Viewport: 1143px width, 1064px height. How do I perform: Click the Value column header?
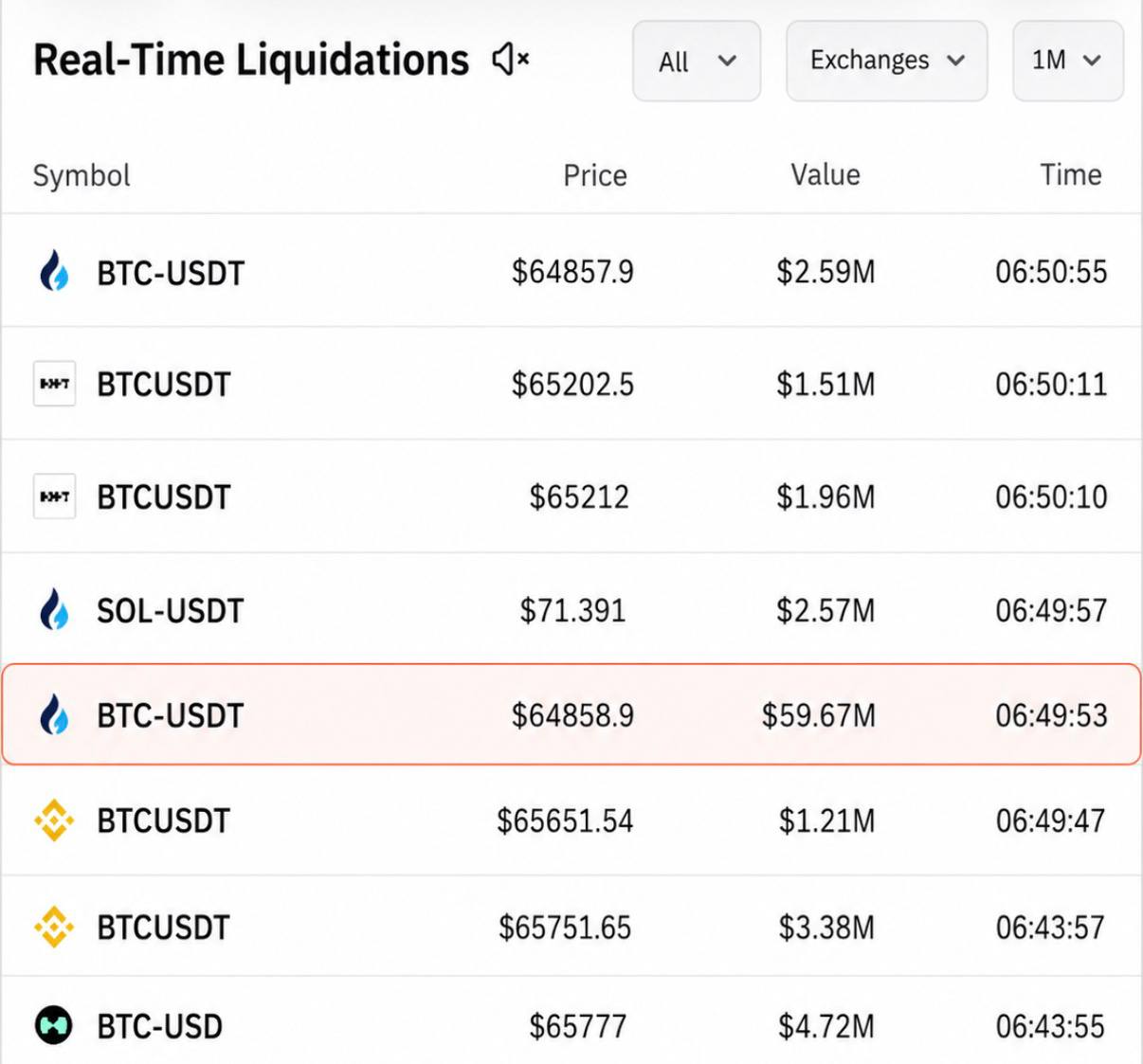point(825,174)
